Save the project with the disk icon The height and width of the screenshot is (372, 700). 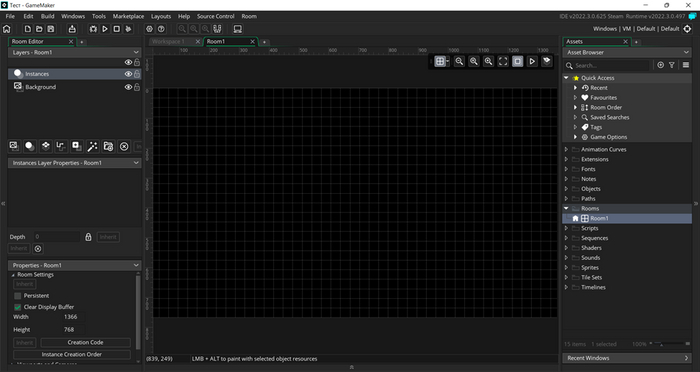click(x=51, y=29)
